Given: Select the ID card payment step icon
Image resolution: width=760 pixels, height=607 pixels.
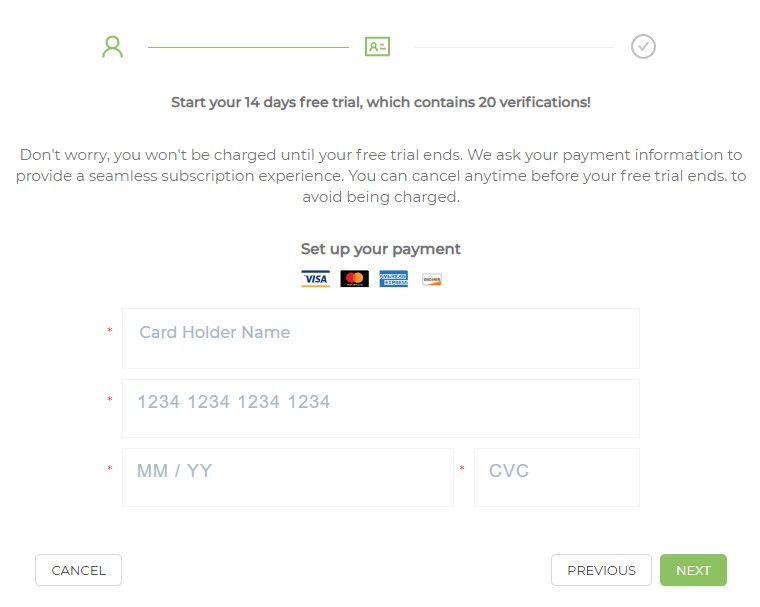Looking at the screenshot, I should pyautogui.click(x=377, y=47).
